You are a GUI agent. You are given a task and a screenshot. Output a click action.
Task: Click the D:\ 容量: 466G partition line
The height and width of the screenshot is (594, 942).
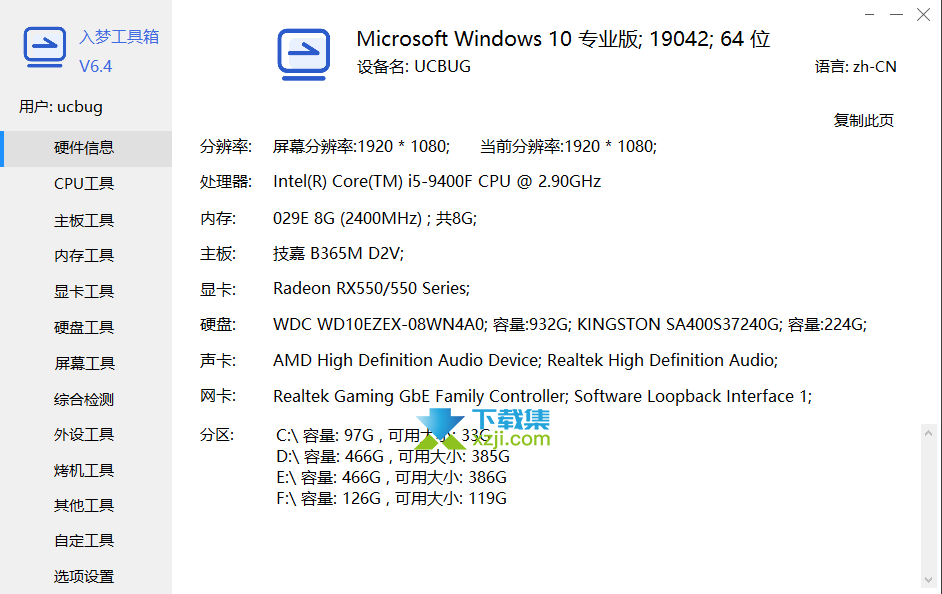click(x=393, y=457)
